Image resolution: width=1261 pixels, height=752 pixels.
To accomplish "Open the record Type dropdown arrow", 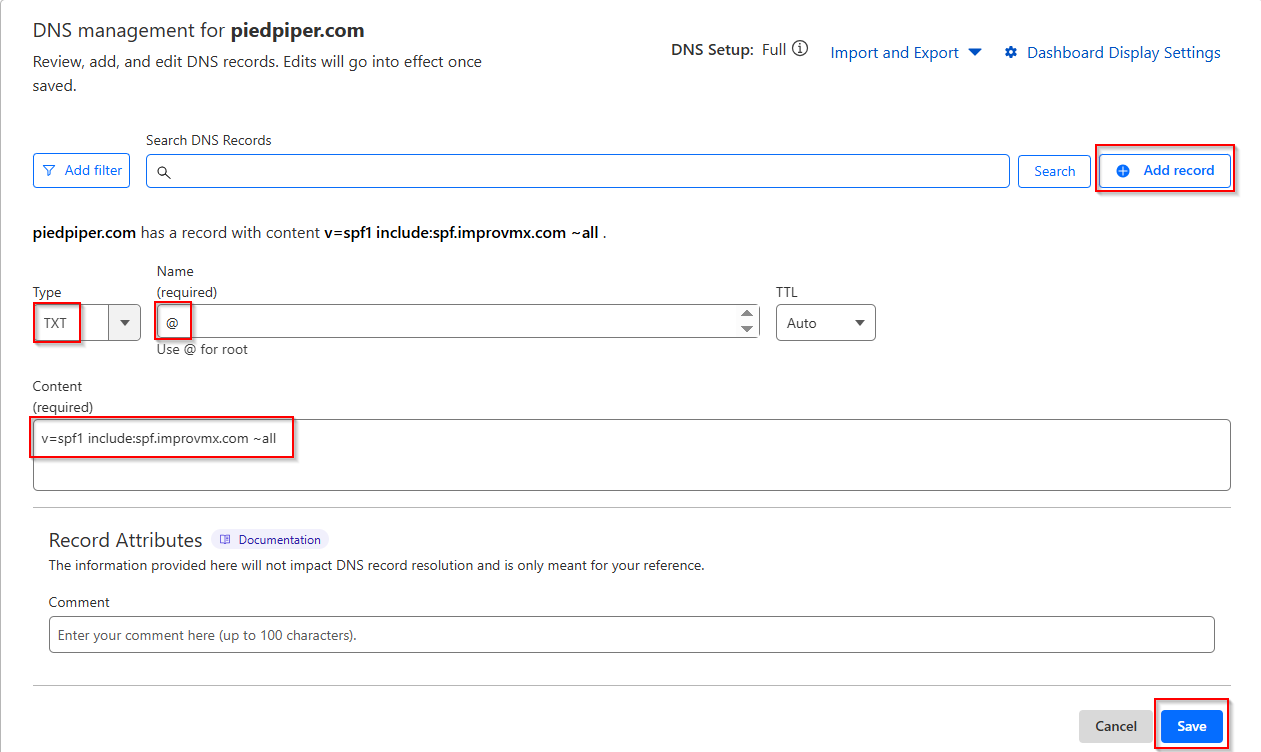I will pyautogui.click(x=125, y=323).
